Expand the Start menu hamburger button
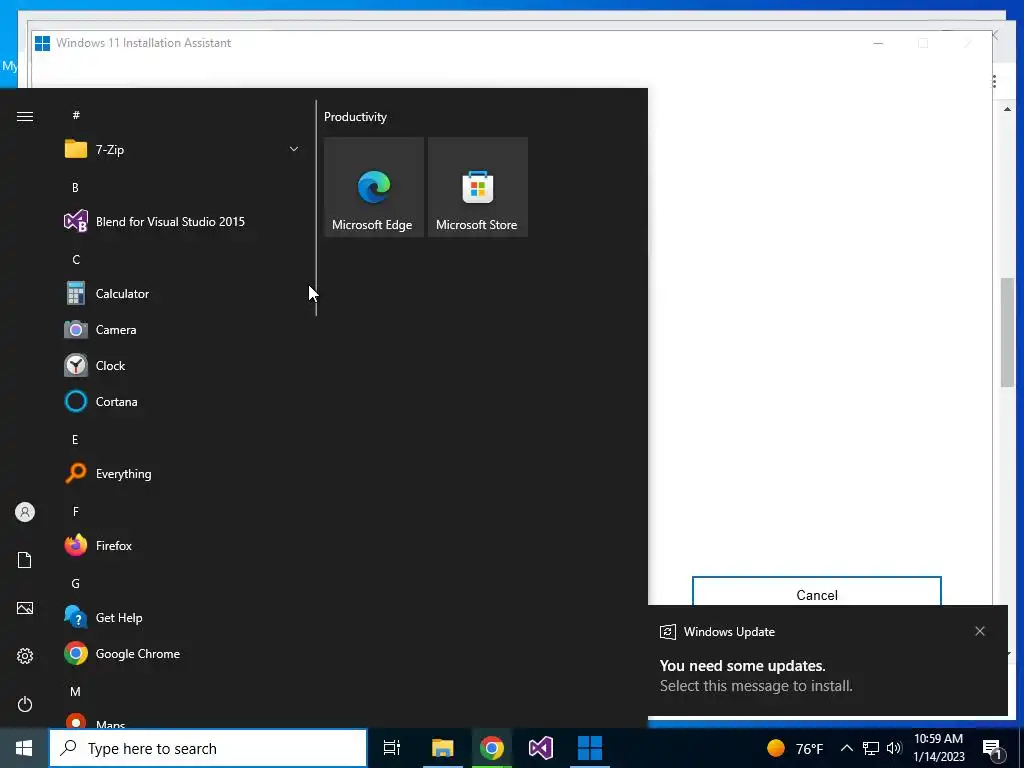1024x768 pixels. [25, 116]
